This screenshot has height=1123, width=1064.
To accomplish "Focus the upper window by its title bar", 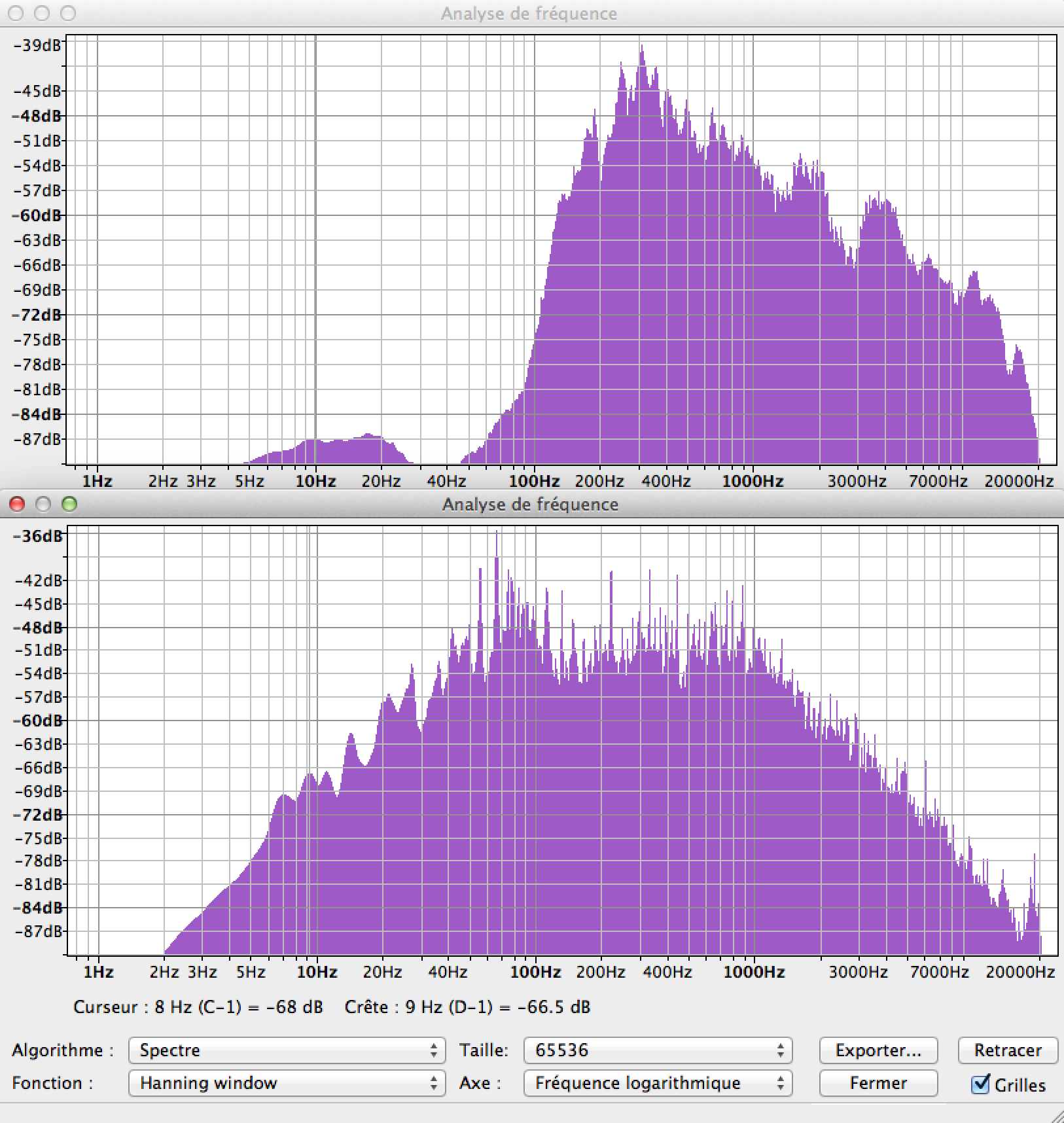I will pos(529,13).
